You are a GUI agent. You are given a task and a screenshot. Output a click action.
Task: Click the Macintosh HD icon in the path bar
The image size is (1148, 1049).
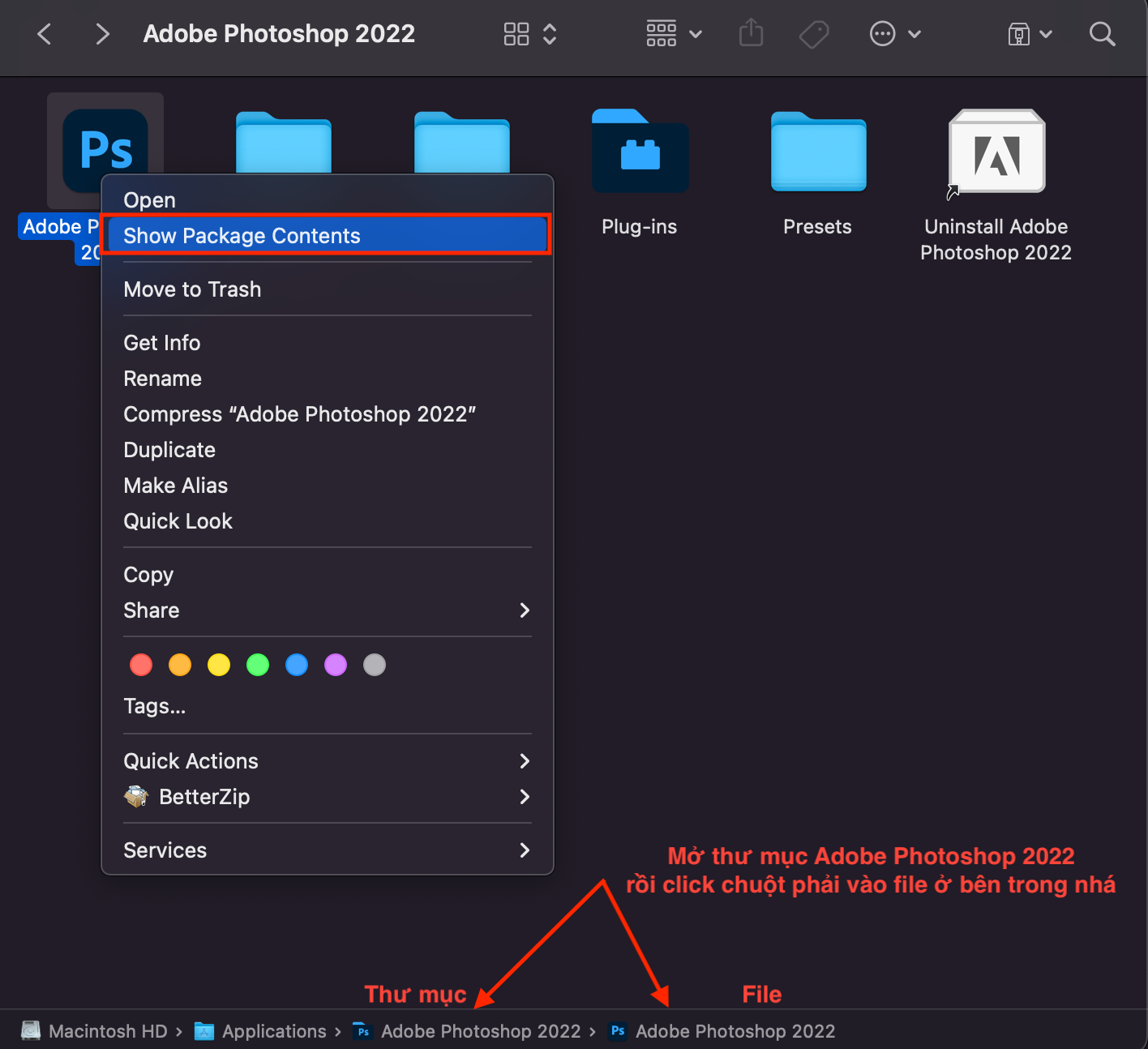point(30,1030)
